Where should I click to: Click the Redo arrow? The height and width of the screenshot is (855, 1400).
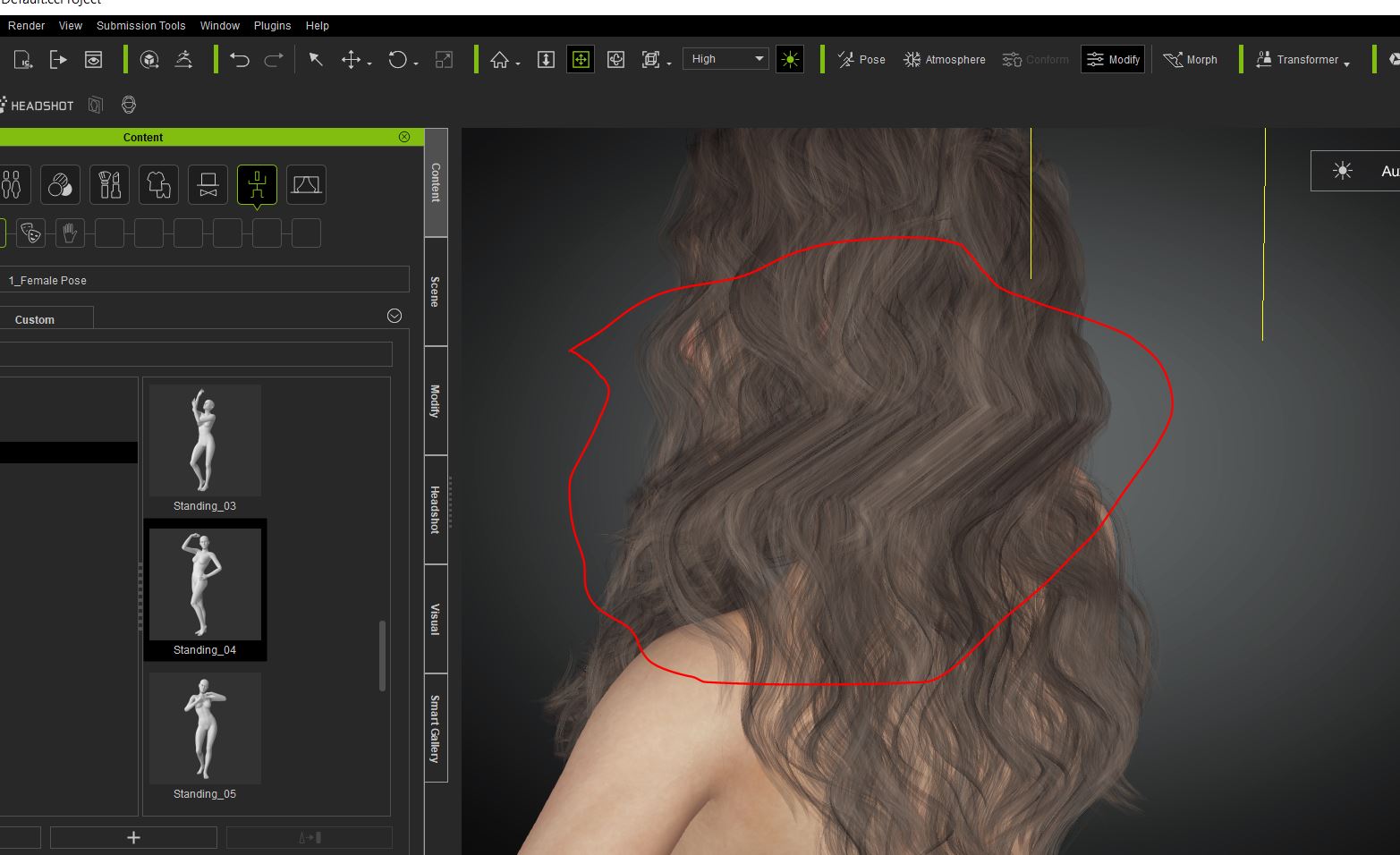274,60
